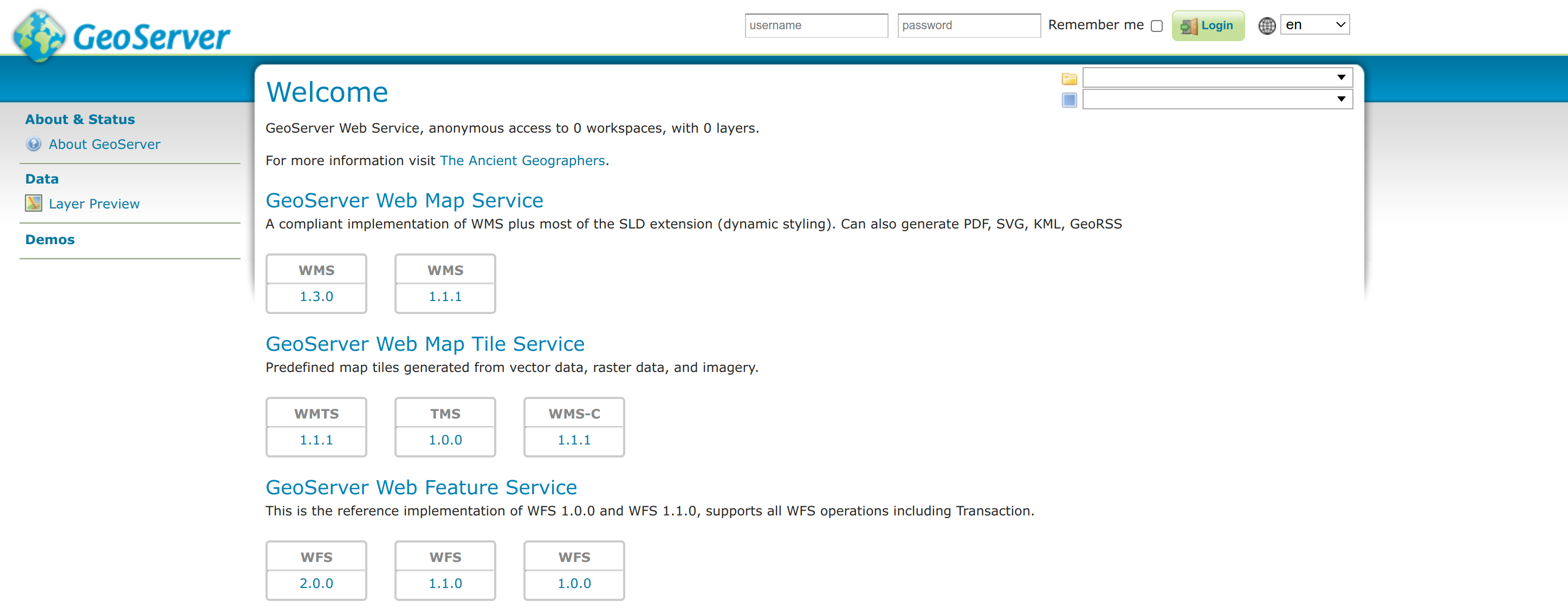
Task: Open About GeoServer in sidebar
Action: 104,144
